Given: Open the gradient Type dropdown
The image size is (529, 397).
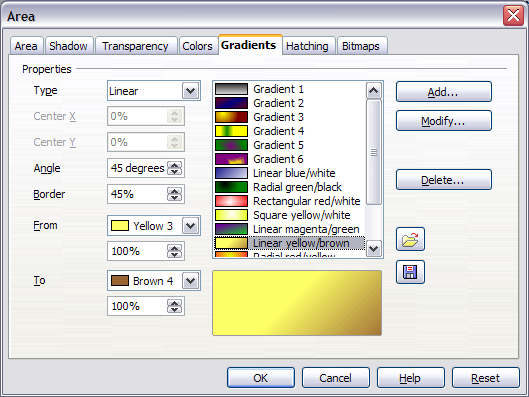Looking at the screenshot, I should click(x=190, y=91).
